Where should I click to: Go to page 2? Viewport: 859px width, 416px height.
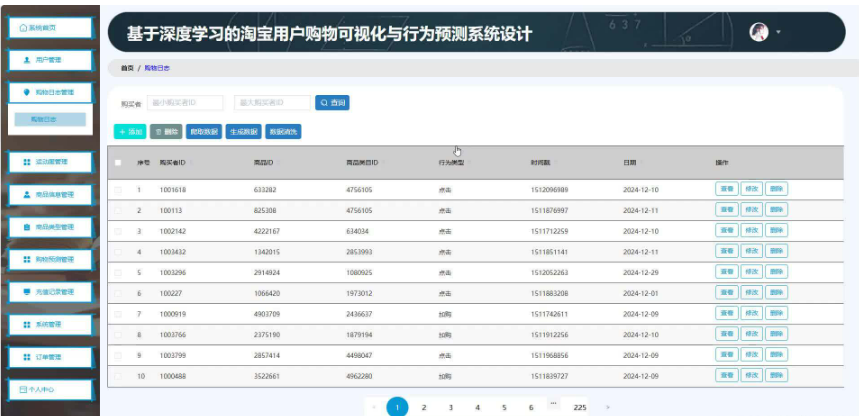tap(423, 407)
